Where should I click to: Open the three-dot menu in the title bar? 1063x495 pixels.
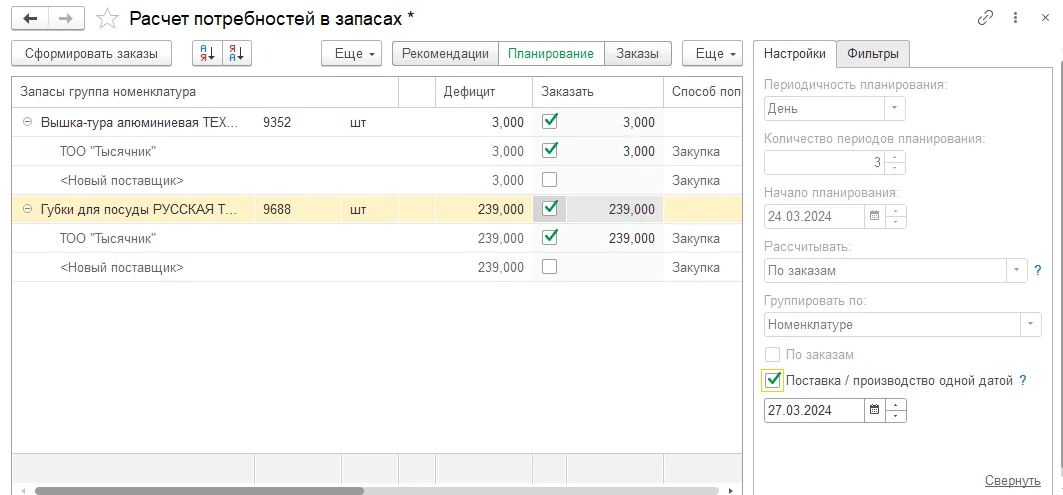tap(1015, 18)
